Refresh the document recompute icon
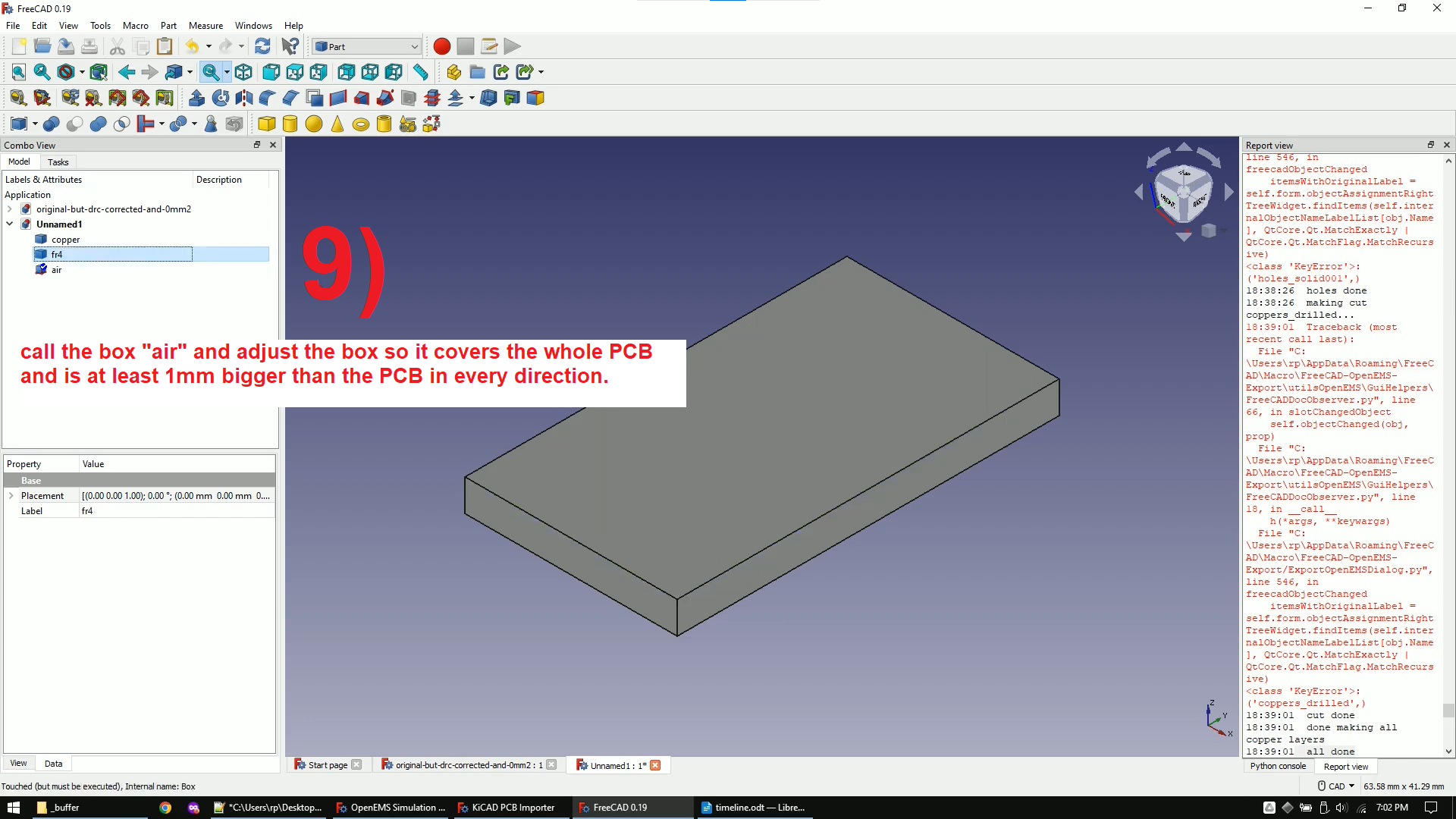 click(x=262, y=46)
